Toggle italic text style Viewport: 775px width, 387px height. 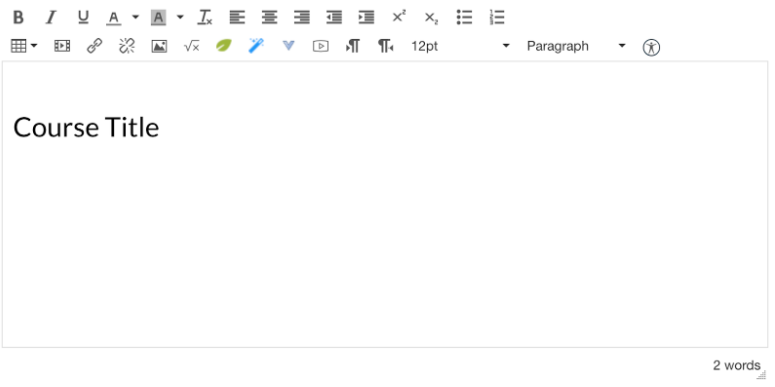(50, 17)
